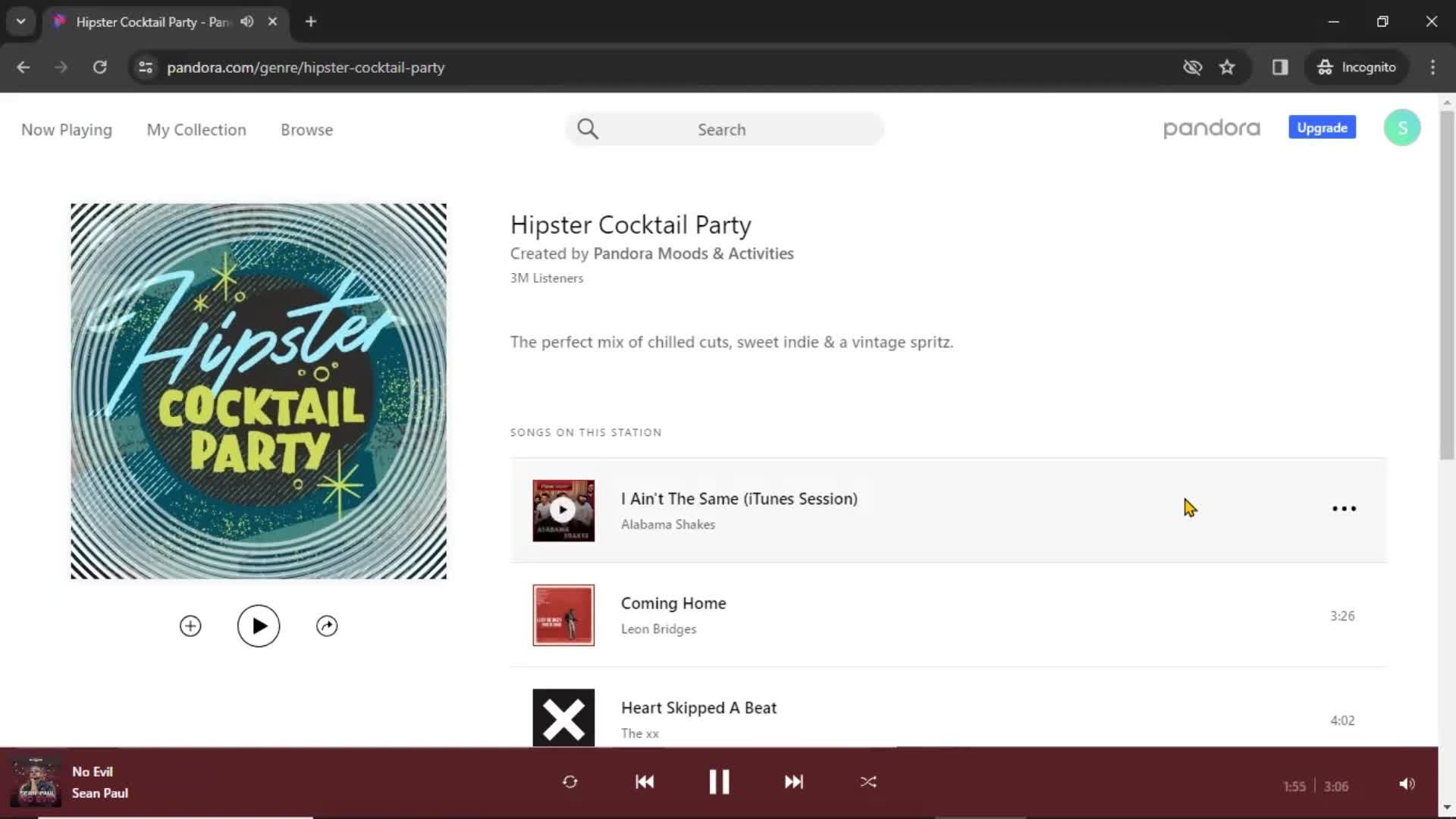Skip to next track using forward button
The width and height of the screenshot is (1456, 819).
795,782
